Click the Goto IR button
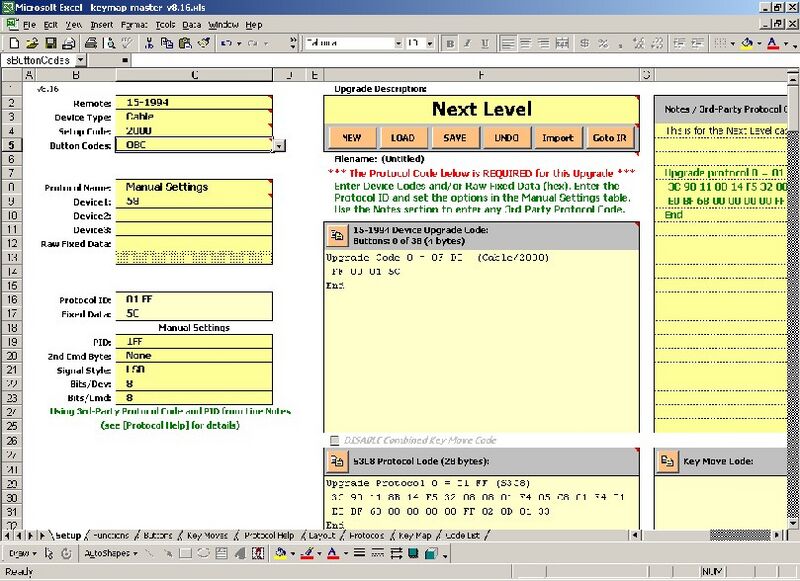 610,138
